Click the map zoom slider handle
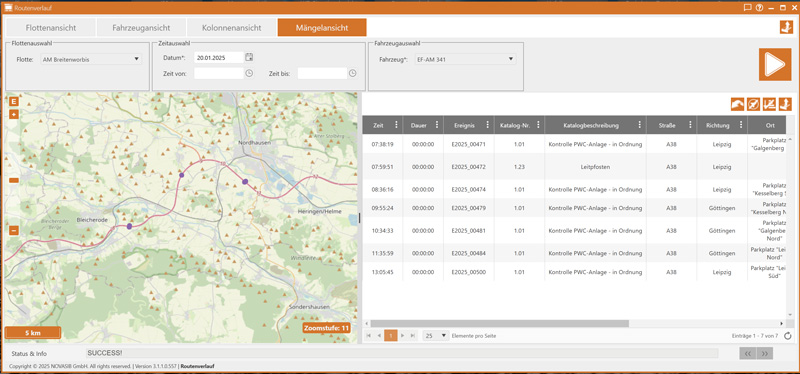This screenshot has height=374, width=800. tap(14, 180)
